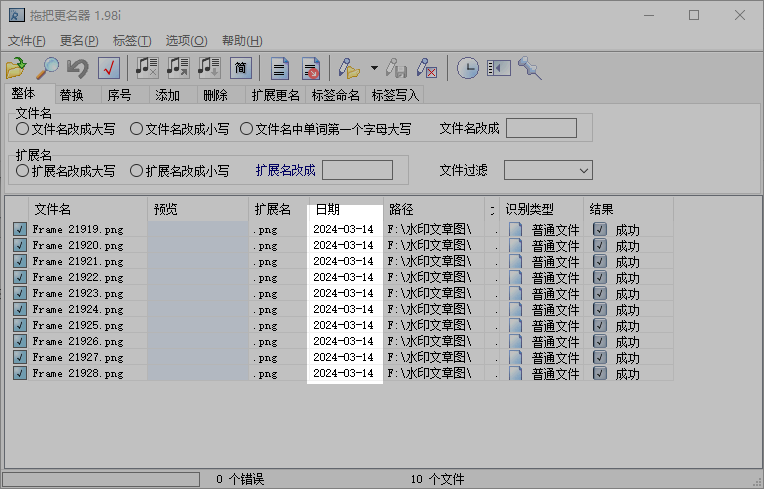Uncheck the checkbox for Frame 21921.png
The height and width of the screenshot is (489, 764).
(20, 262)
